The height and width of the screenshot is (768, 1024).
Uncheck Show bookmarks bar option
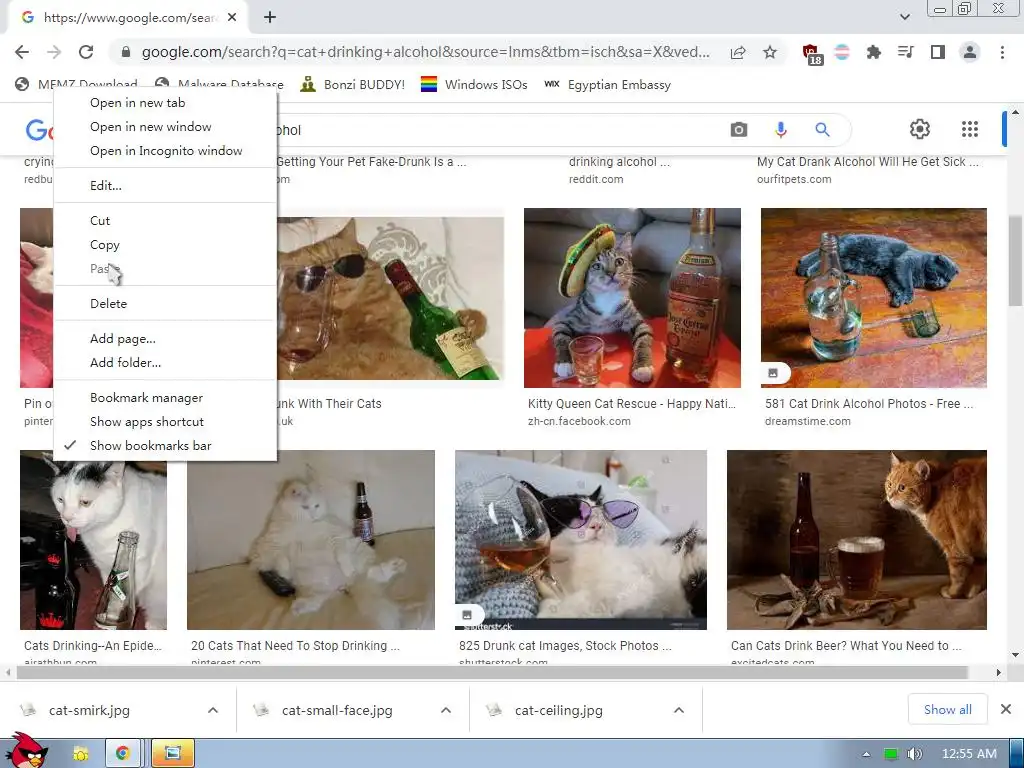tap(165, 445)
